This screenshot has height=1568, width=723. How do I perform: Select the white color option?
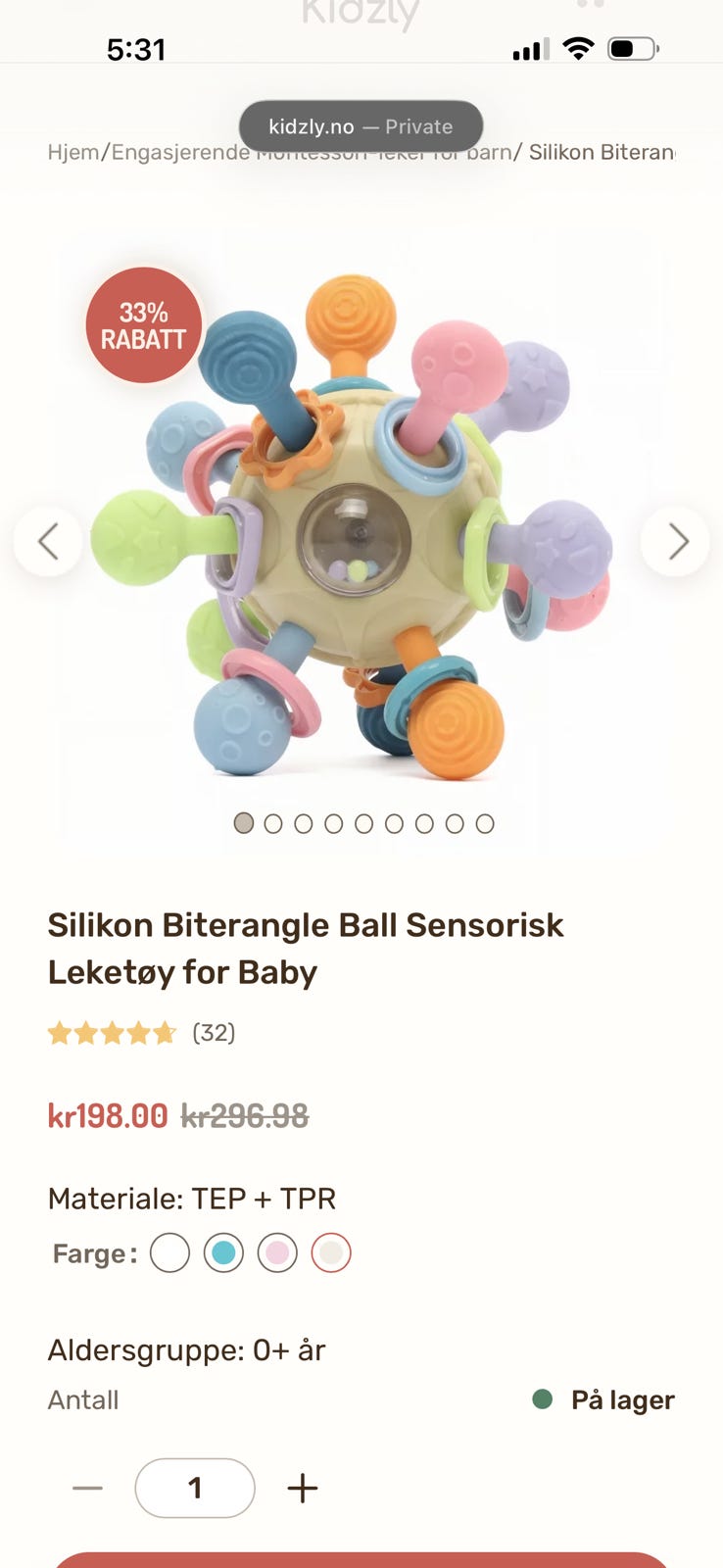[169, 1252]
